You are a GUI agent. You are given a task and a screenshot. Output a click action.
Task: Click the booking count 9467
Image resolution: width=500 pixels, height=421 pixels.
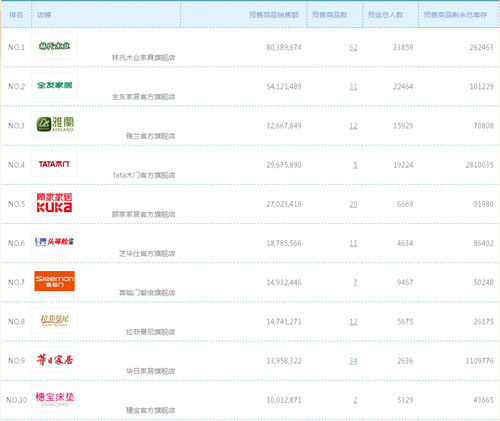coord(405,283)
